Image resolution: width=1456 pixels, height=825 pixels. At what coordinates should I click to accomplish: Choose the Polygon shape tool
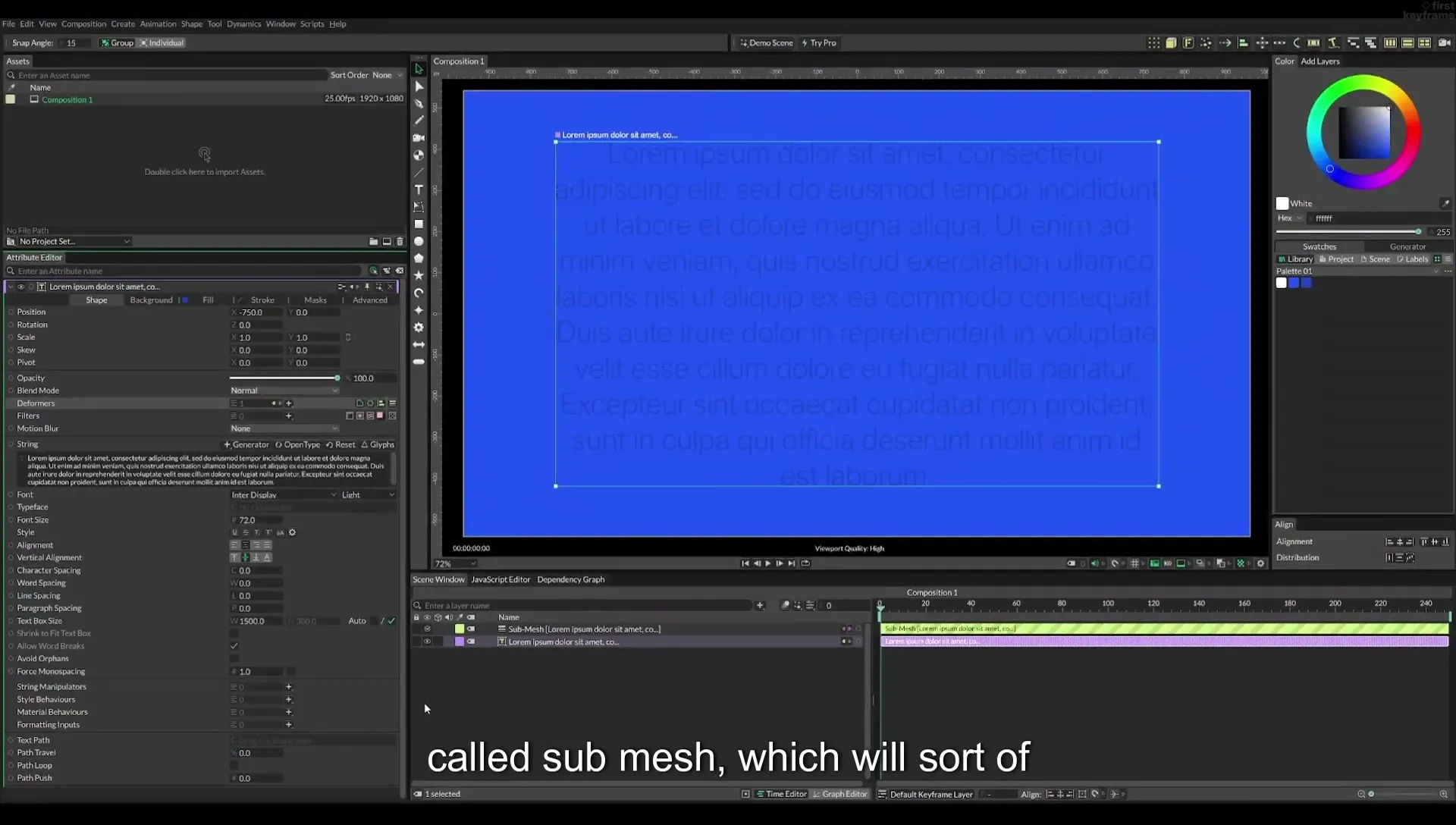[419, 259]
